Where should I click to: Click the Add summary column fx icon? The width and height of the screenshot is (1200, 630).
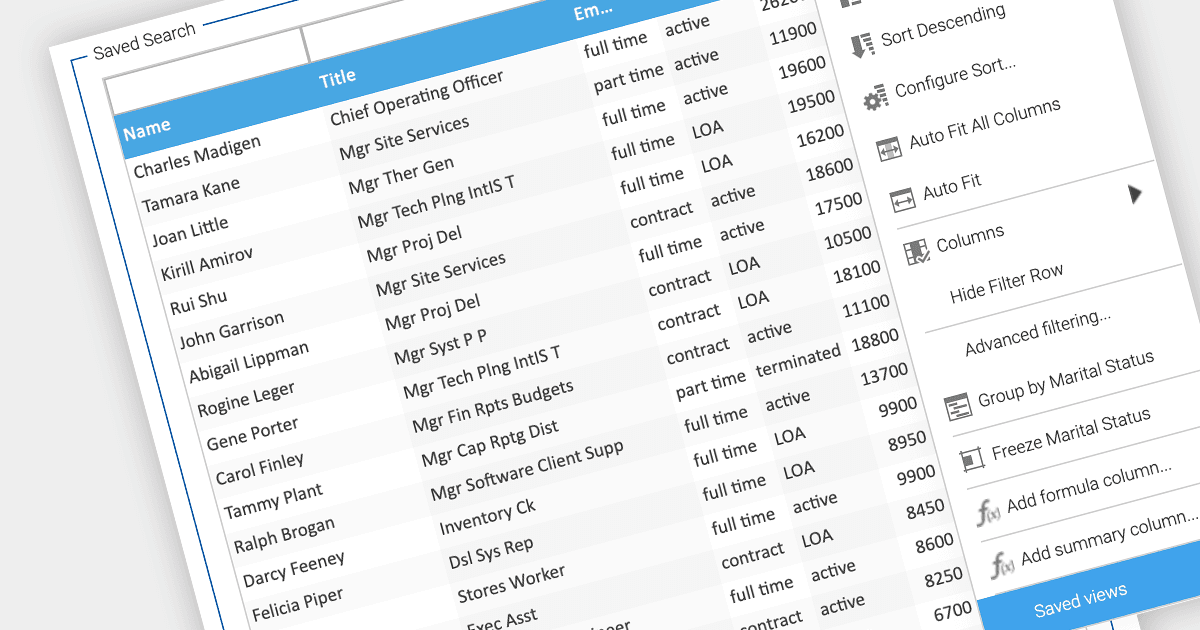tap(1002, 566)
